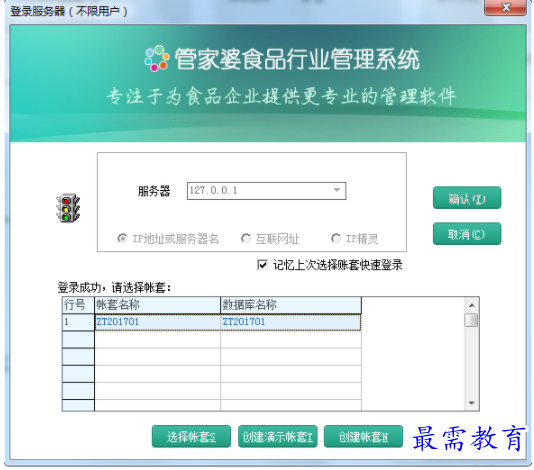Select the IP地址或服务器名 radio option
Image resolution: width=534 pixels, height=470 pixels.
point(168,239)
